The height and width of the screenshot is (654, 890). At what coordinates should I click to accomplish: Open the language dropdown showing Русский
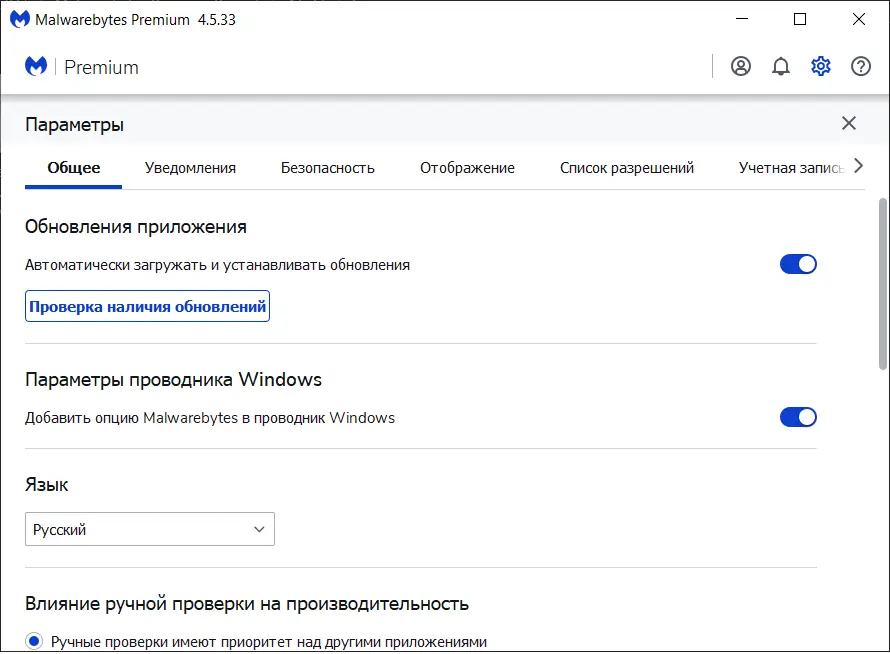(x=150, y=529)
